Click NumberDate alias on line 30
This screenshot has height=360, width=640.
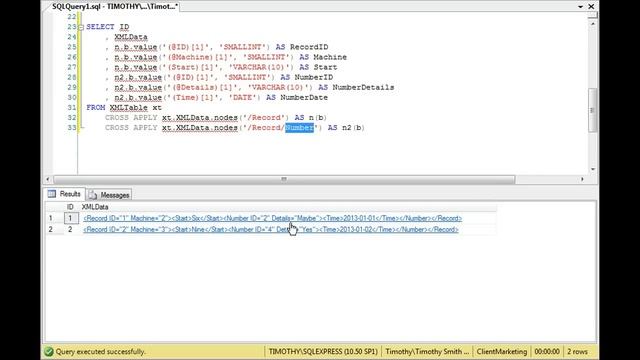(304, 98)
